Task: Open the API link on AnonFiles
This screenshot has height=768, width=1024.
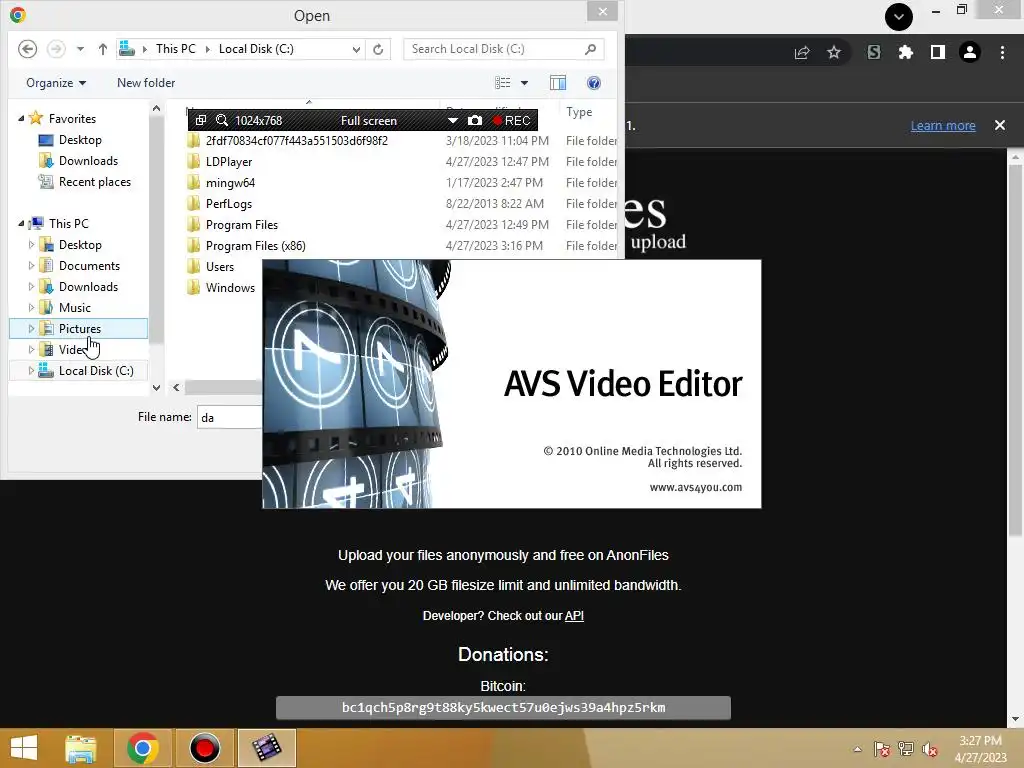Action: coord(574,616)
